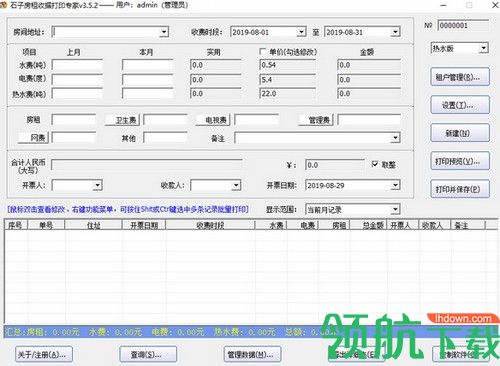Screen dimensions: 500x366
Task: Toggle the 取整 checkbox
Action: click(x=375, y=164)
